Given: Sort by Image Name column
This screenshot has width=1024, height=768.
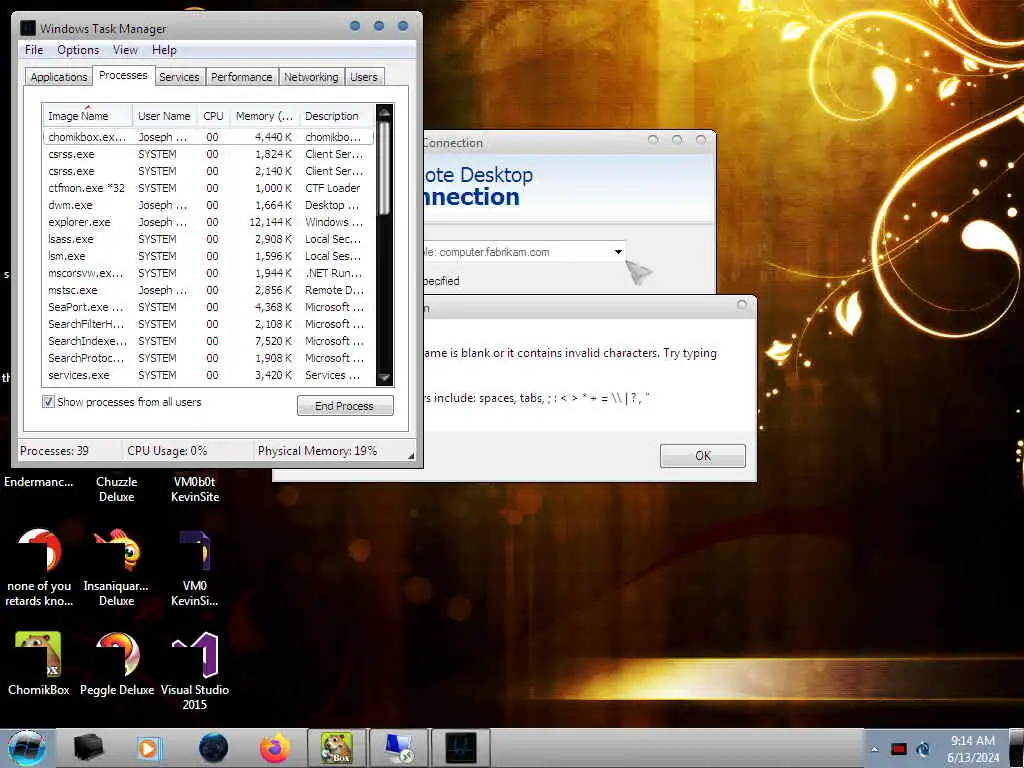Looking at the screenshot, I should pyautogui.click(x=88, y=116).
